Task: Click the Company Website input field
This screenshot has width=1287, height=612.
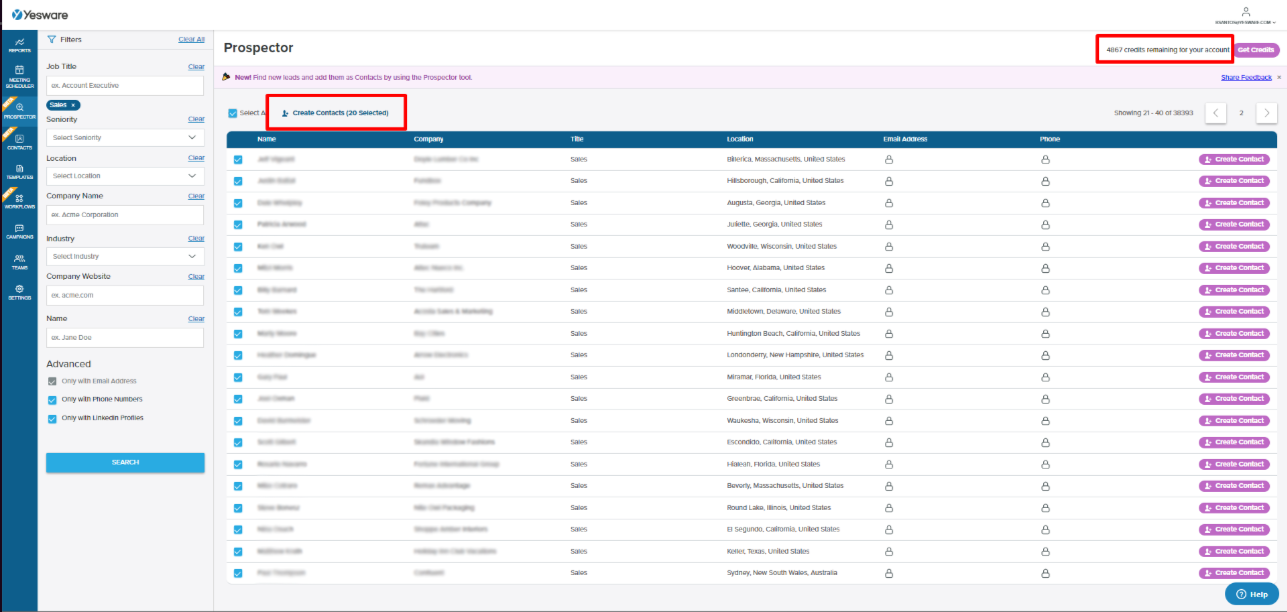Action: [x=125, y=295]
